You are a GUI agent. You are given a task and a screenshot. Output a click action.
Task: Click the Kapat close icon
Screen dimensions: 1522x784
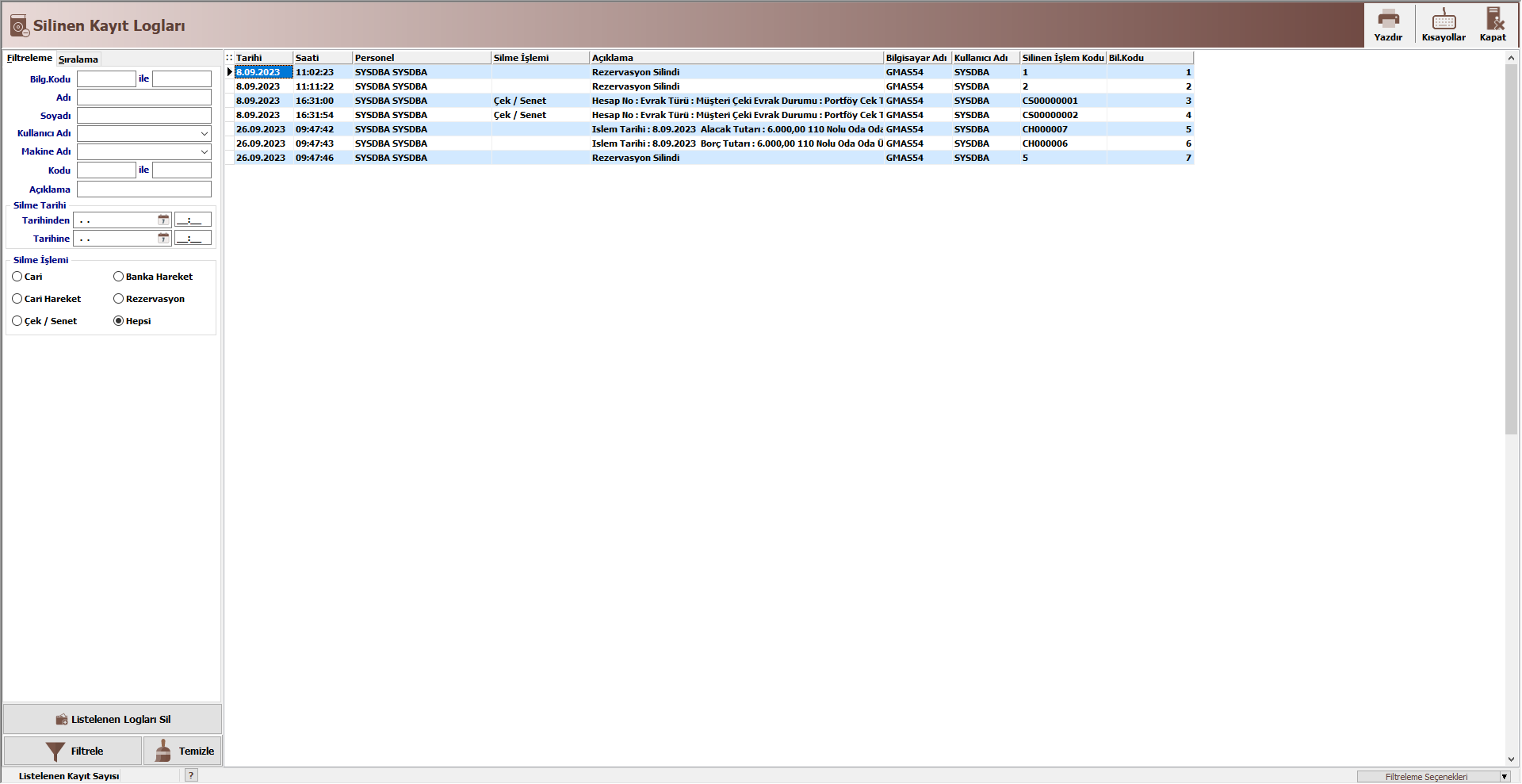(x=1493, y=19)
